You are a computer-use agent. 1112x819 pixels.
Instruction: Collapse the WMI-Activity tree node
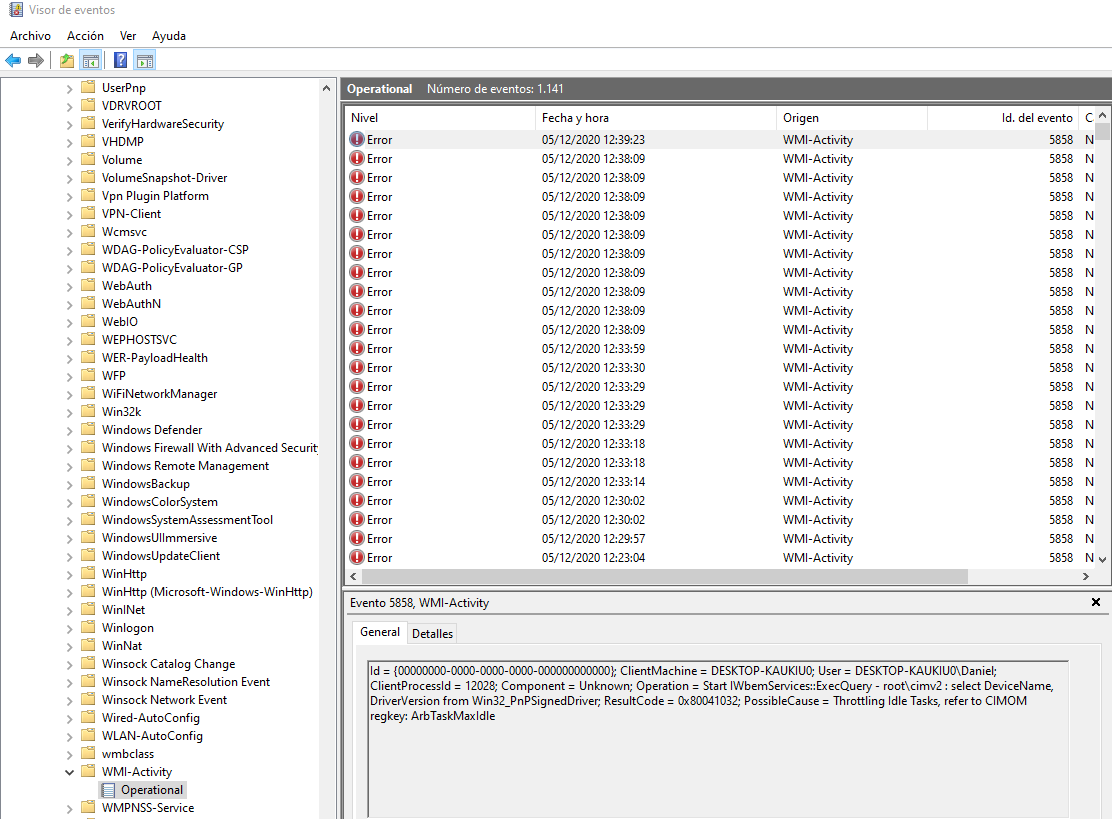70,772
